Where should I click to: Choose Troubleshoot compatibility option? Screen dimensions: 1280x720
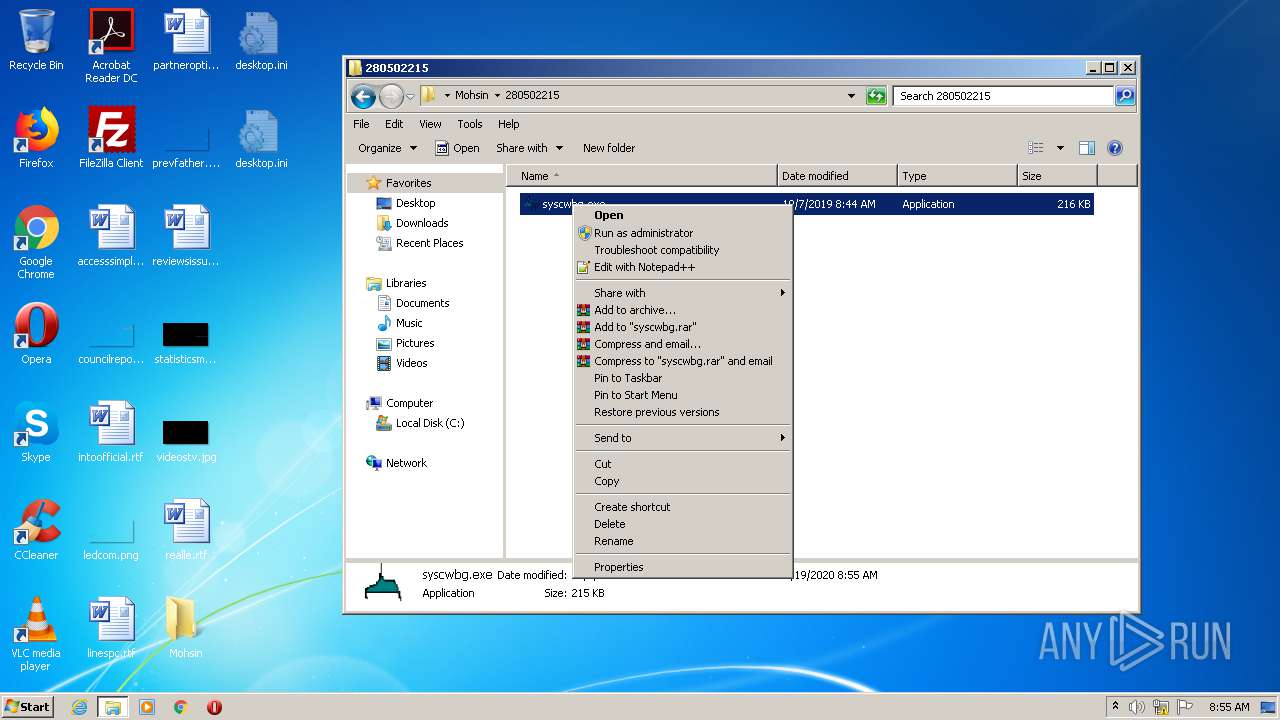682,250
